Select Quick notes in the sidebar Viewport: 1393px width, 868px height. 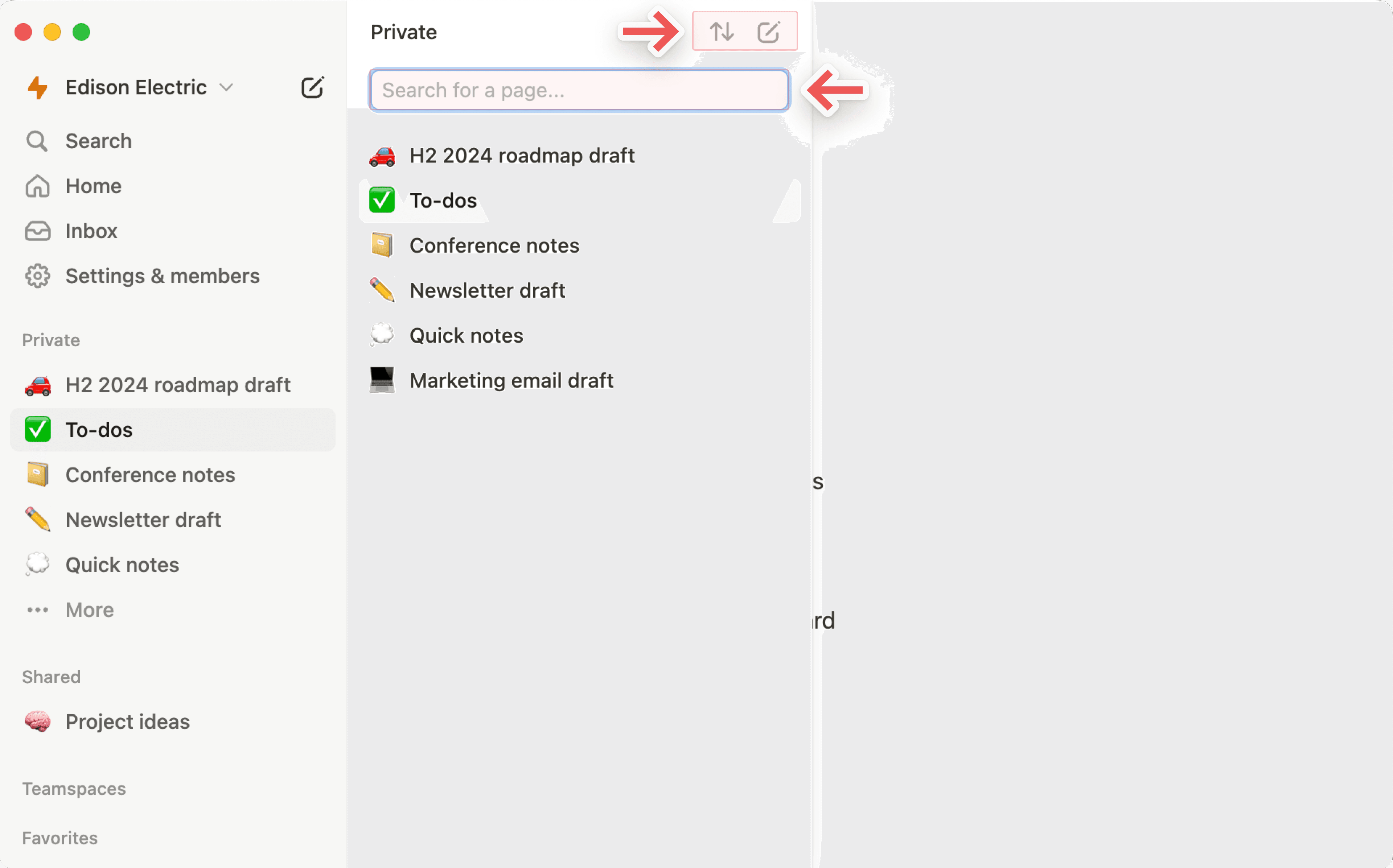tap(122, 565)
